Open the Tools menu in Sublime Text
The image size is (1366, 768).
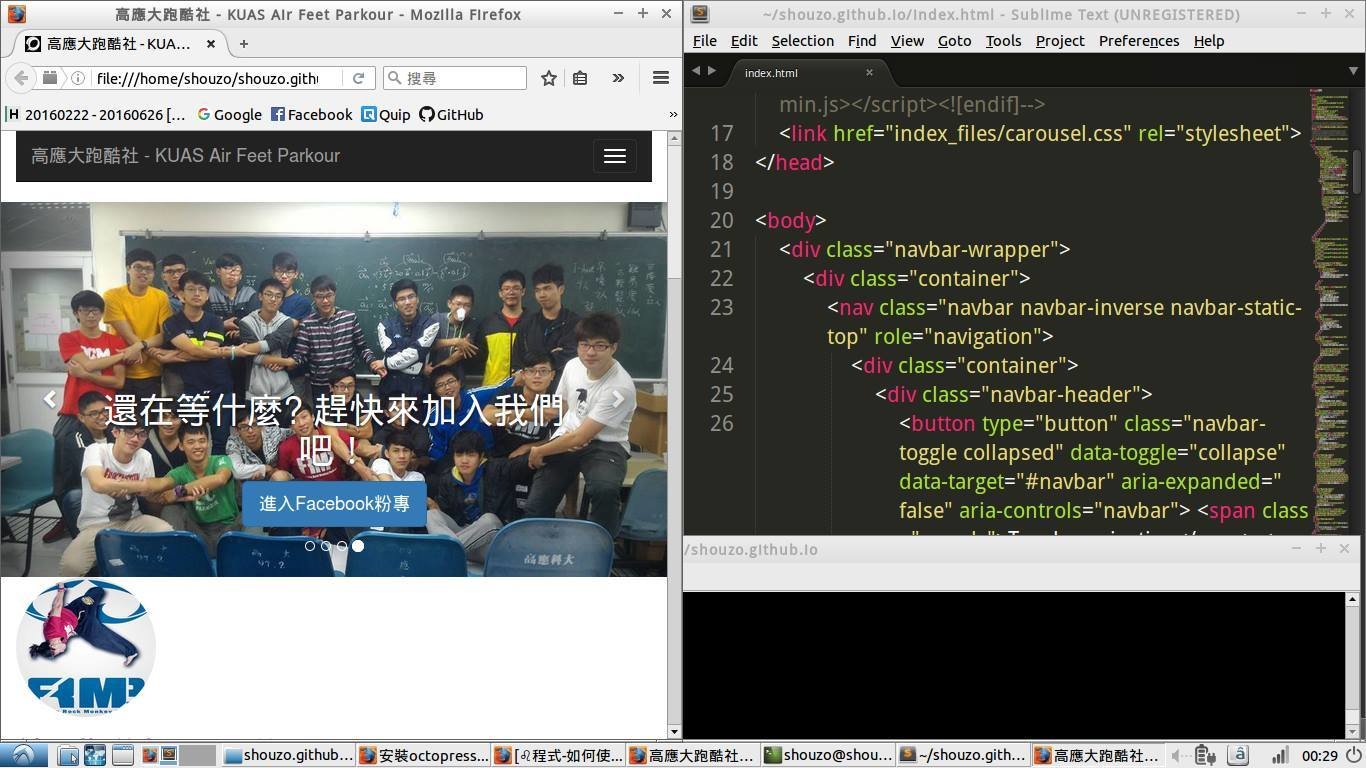click(x=1003, y=41)
